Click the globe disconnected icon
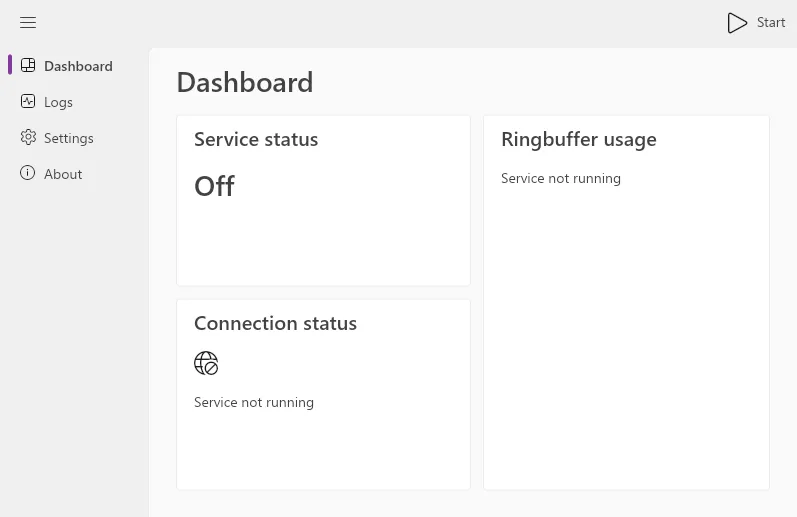 click(x=206, y=363)
